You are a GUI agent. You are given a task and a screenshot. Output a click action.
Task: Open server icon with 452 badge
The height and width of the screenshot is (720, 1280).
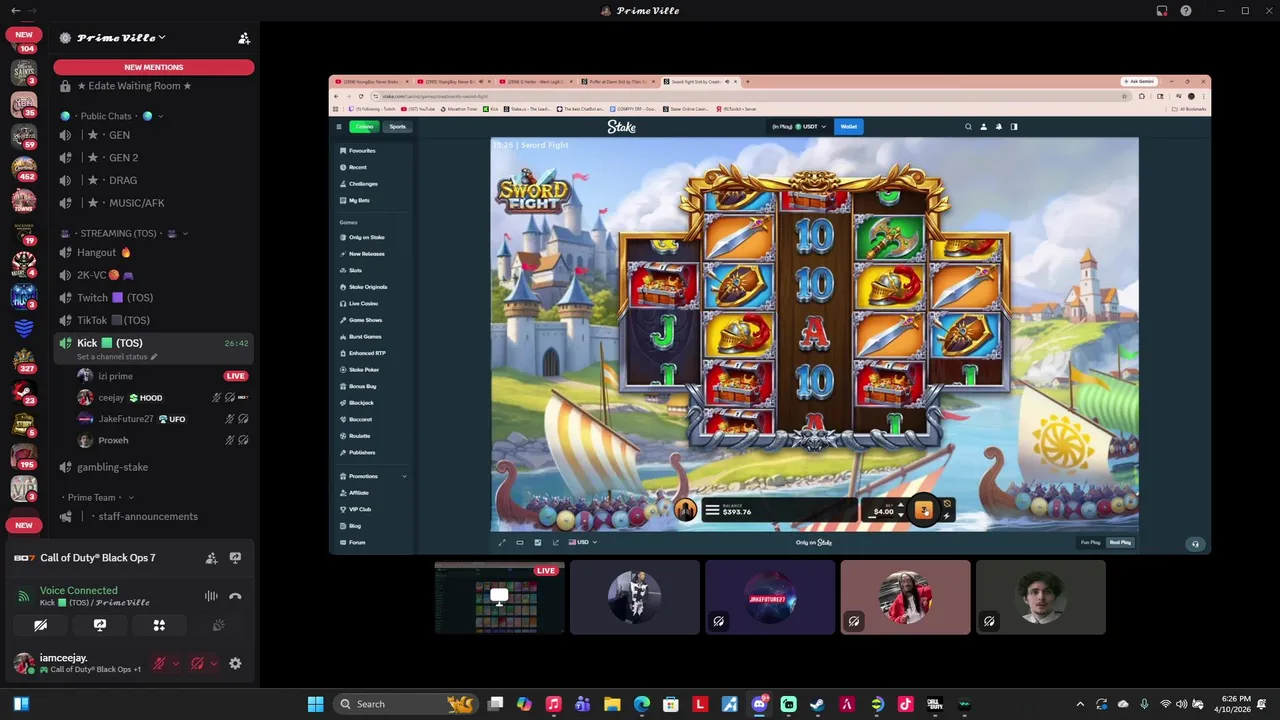[24, 166]
